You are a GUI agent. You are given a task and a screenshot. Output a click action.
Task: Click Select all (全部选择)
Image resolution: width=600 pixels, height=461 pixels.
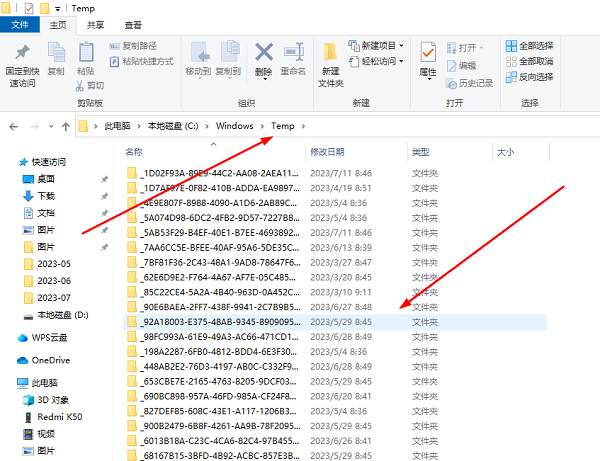click(529, 46)
